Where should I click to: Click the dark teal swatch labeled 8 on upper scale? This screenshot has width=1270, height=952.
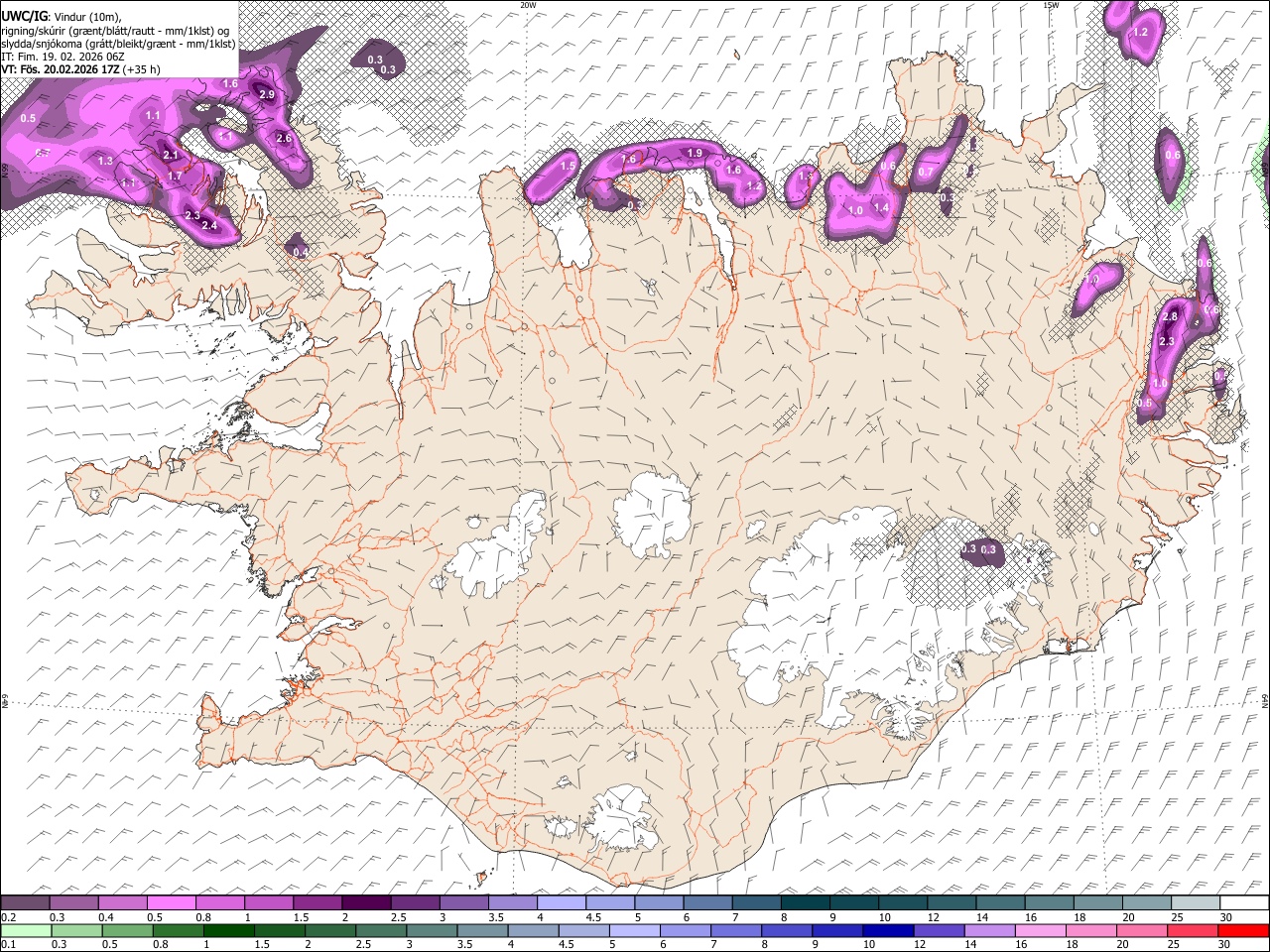point(806,903)
